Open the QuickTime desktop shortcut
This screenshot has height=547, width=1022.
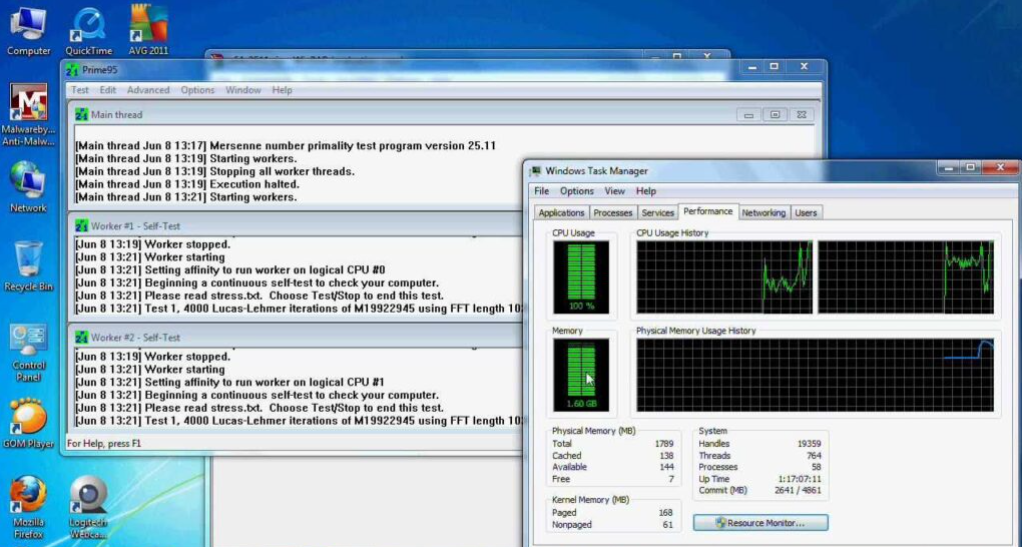[88, 31]
